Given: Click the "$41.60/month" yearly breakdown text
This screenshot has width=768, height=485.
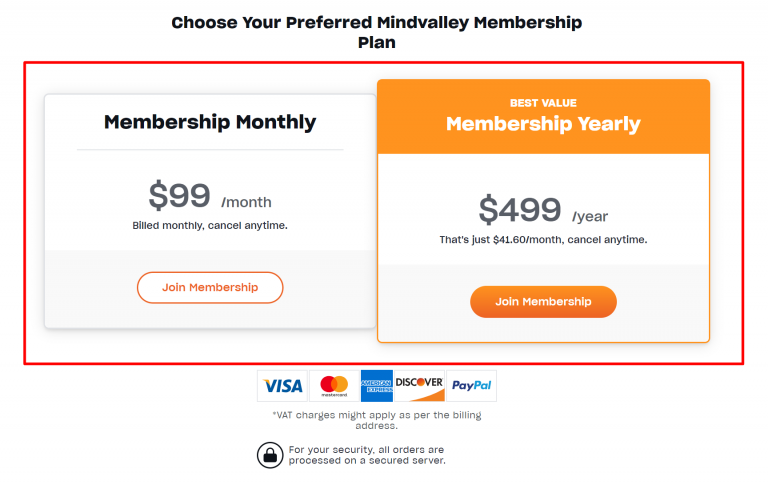Looking at the screenshot, I should (543, 240).
